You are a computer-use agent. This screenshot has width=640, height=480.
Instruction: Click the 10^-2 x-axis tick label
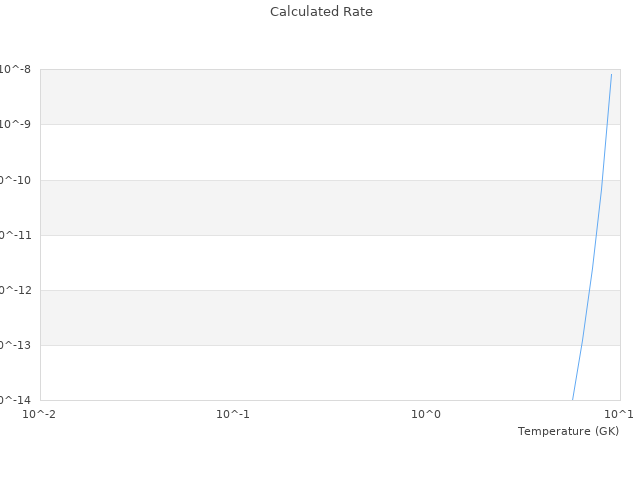pos(40,414)
